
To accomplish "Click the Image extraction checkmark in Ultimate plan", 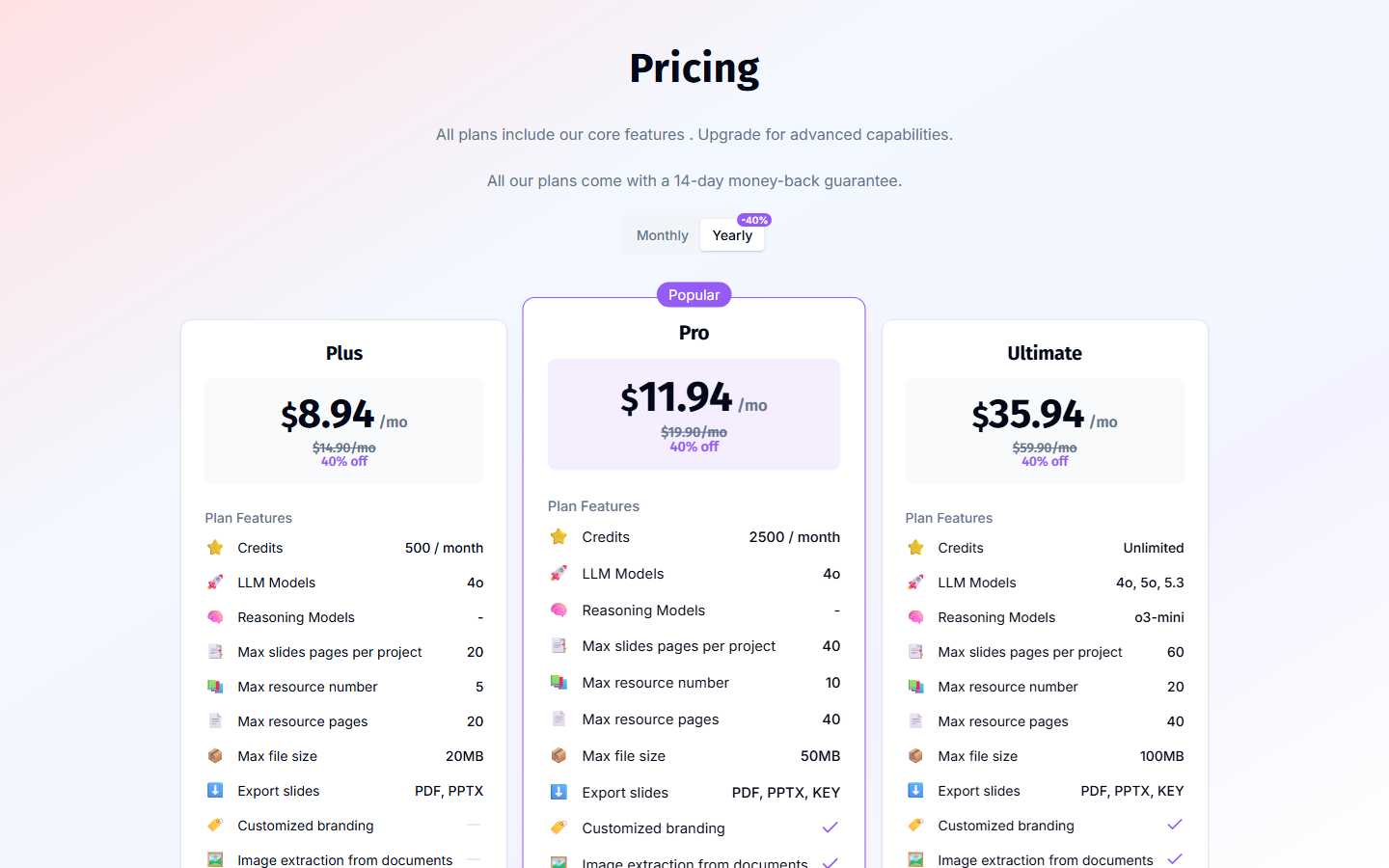I will tap(1174, 858).
